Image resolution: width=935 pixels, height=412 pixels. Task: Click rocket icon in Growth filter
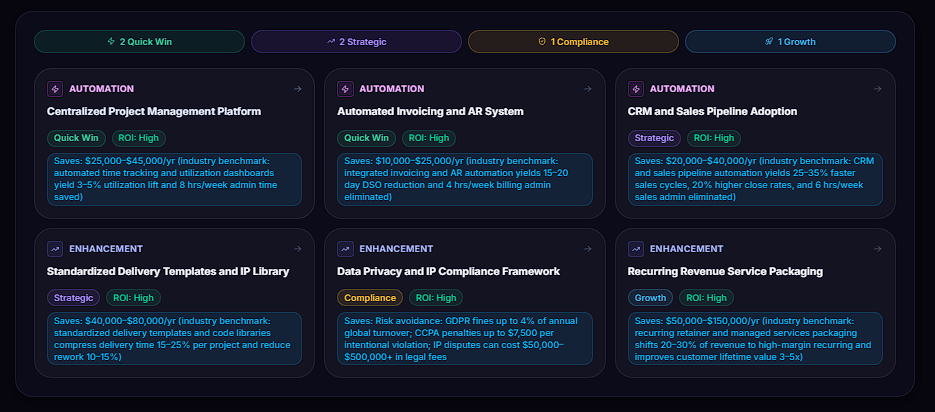point(769,42)
